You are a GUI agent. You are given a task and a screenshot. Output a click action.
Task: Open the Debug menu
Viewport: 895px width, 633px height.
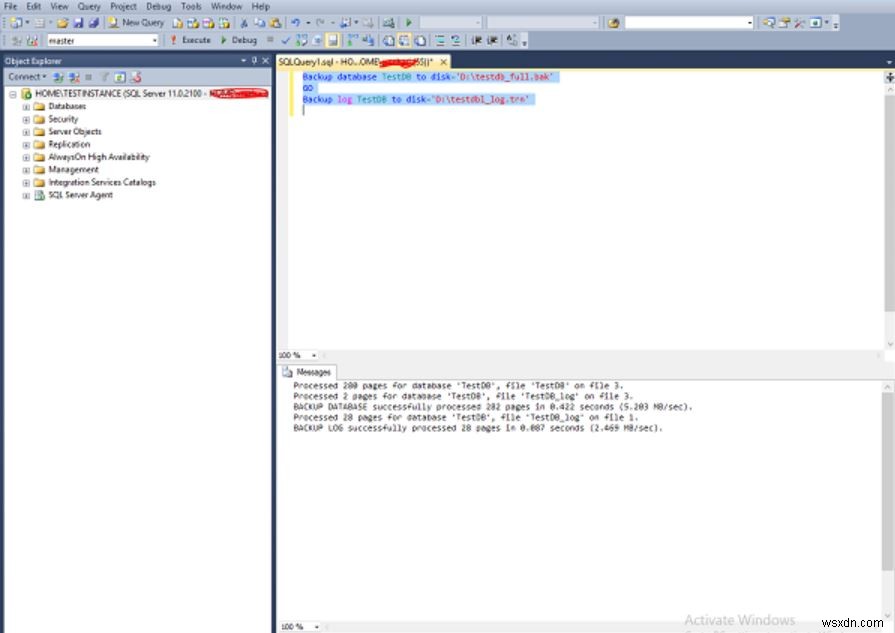click(159, 6)
